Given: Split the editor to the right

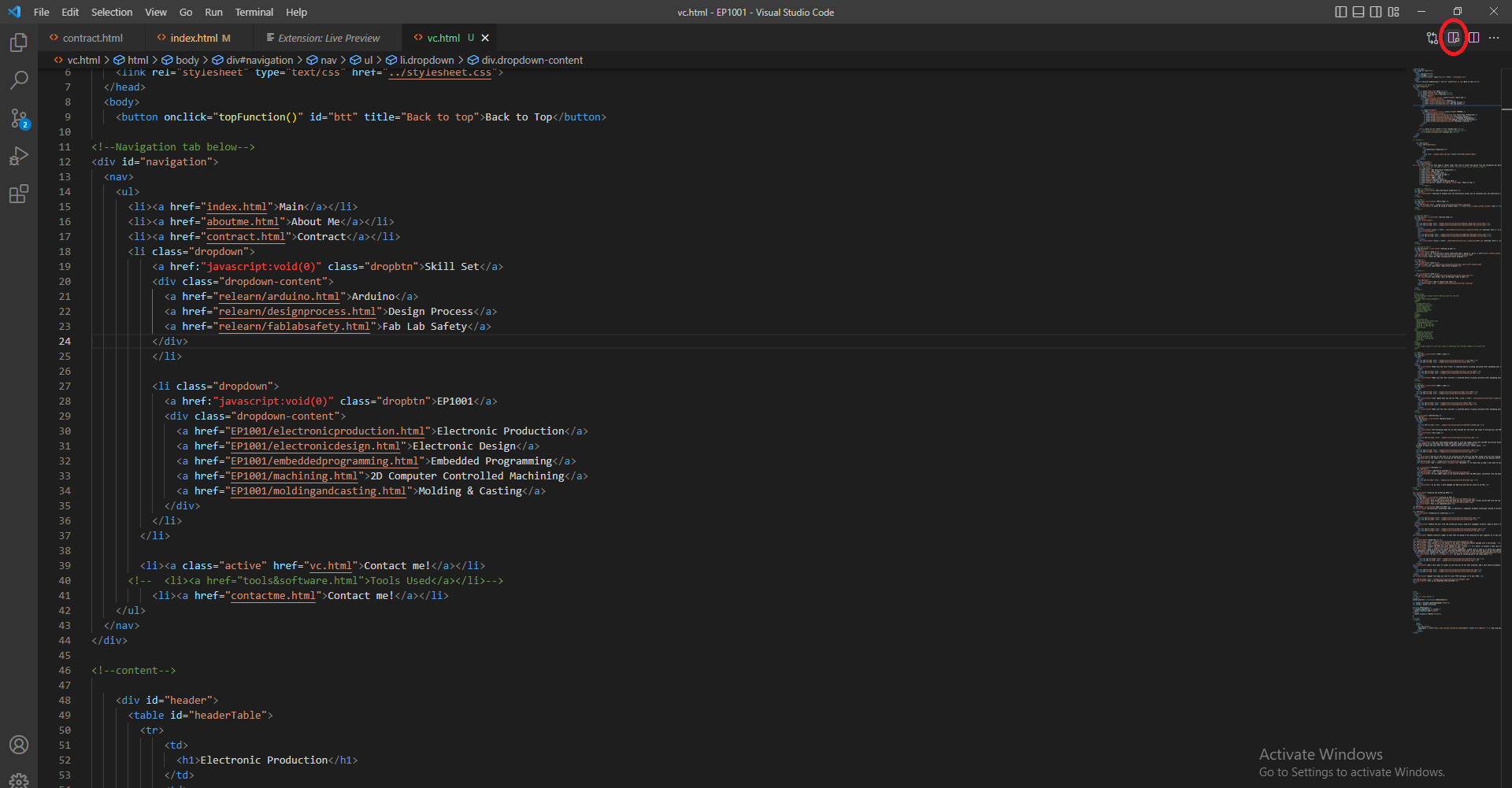Looking at the screenshot, I should [x=1473, y=38].
